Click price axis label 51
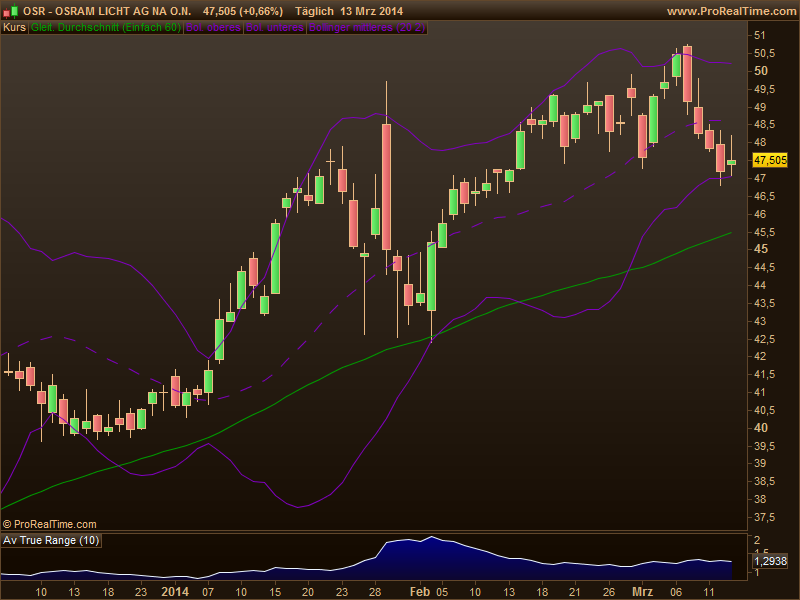 760,35
